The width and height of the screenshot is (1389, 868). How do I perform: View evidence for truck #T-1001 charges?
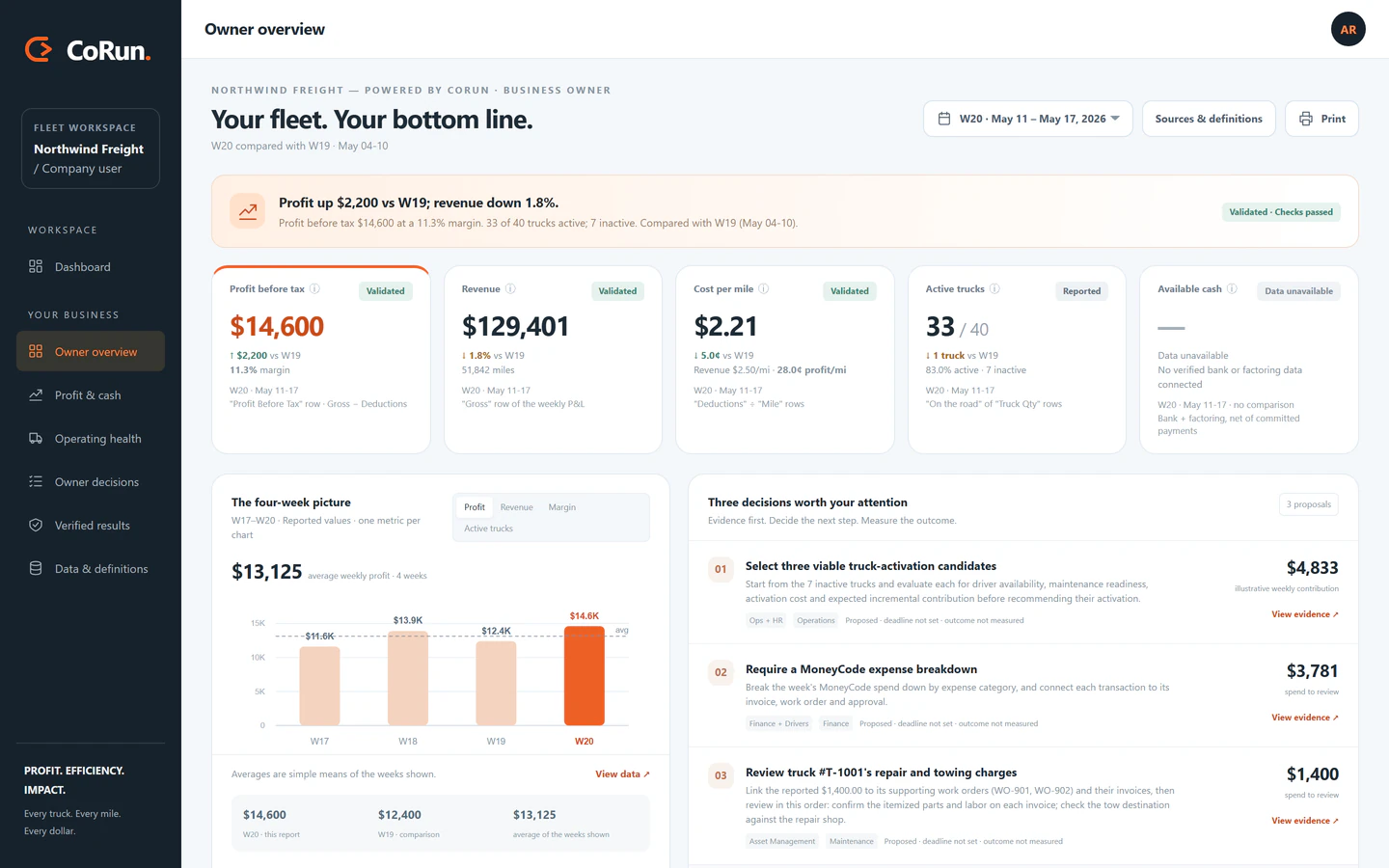[1304, 821]
